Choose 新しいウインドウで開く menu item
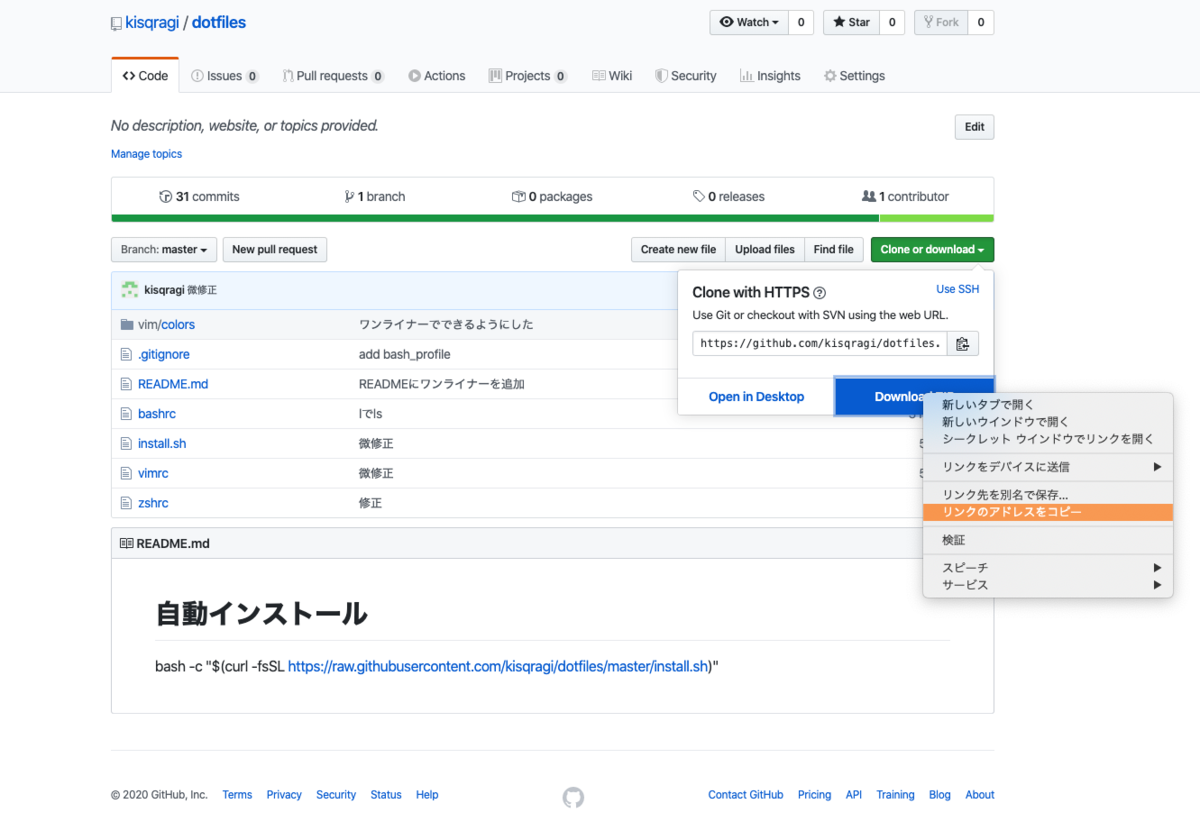This screenshot has width=1200, height=840. (x=1048, y=422)
